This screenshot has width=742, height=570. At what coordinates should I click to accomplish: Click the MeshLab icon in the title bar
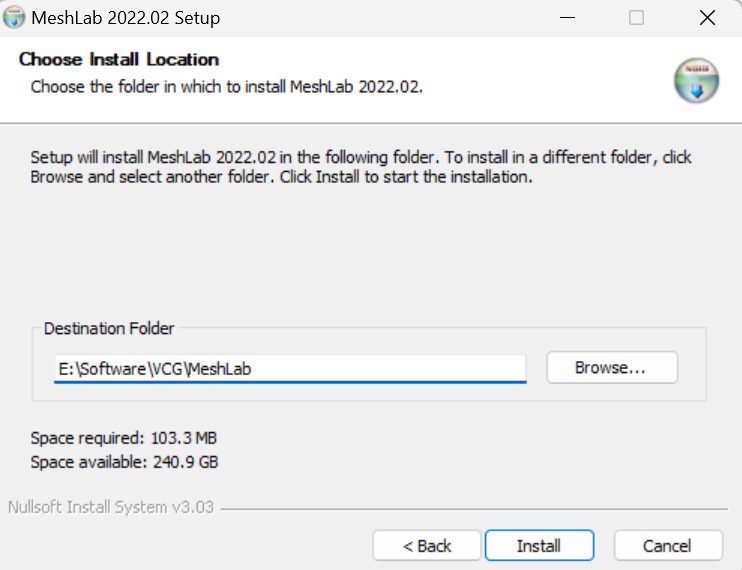pos(16,18)
